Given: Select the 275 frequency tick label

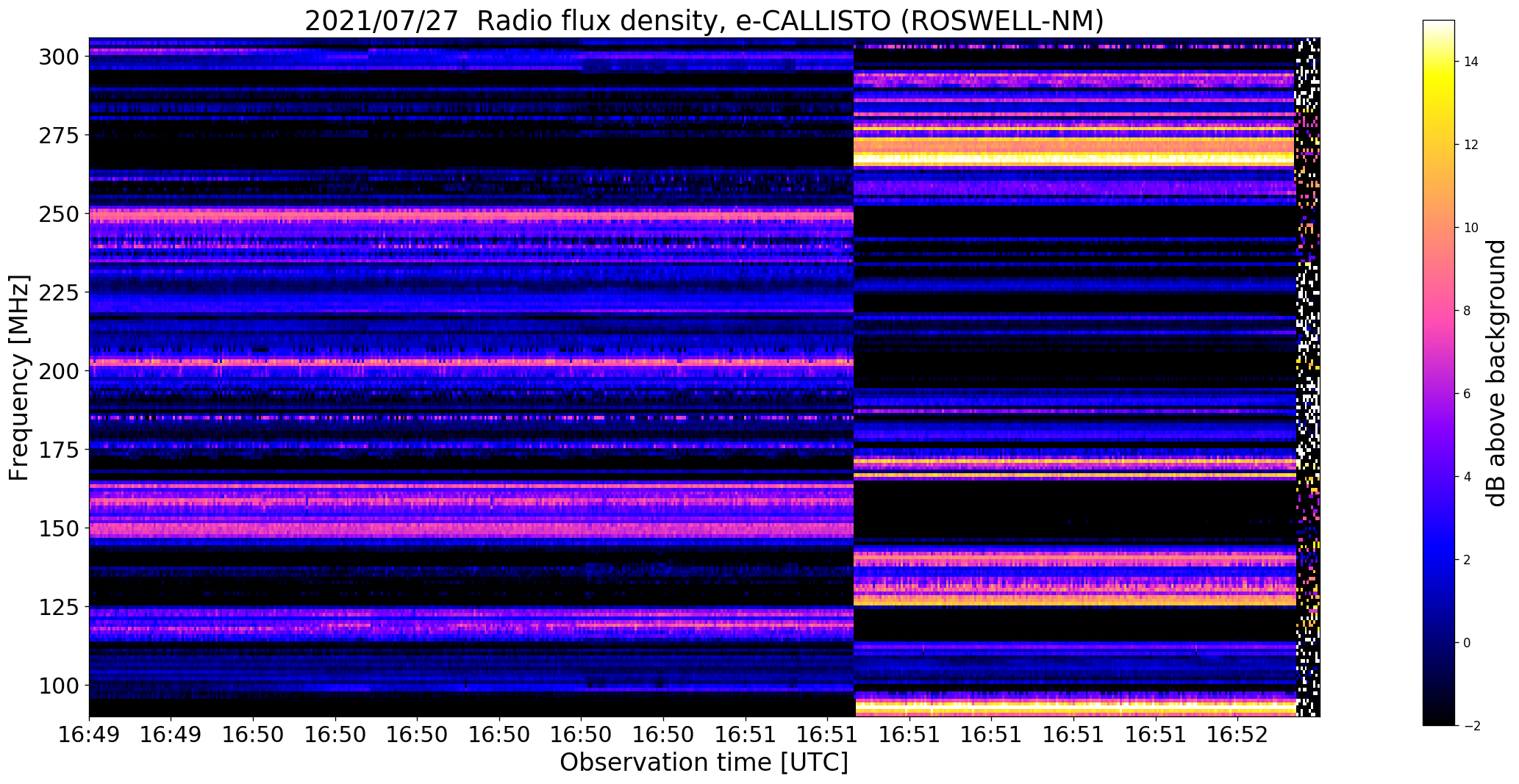Looking at the screenshot, I should pos(60,135).
